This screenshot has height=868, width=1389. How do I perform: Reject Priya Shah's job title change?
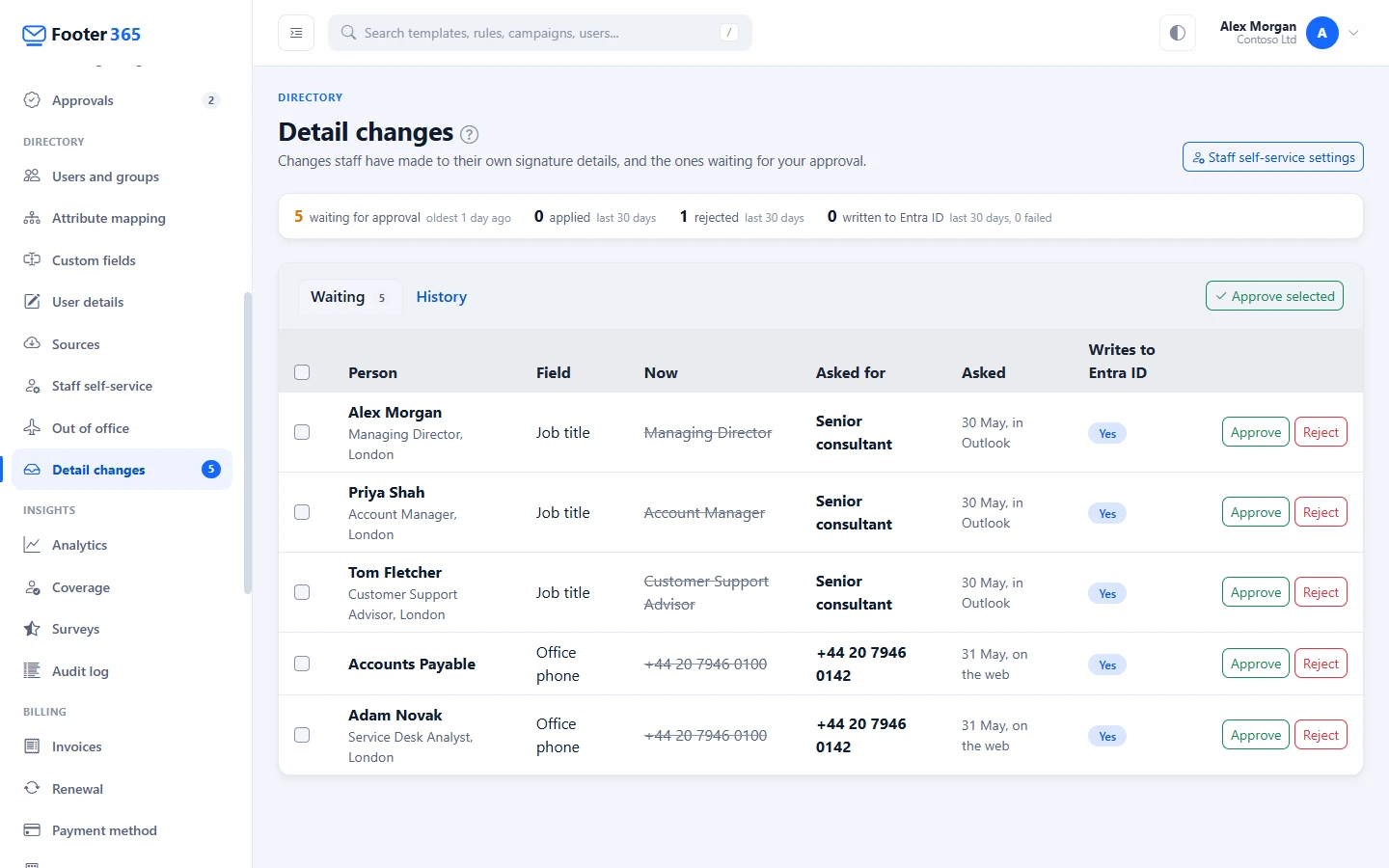coord(1321,512)
